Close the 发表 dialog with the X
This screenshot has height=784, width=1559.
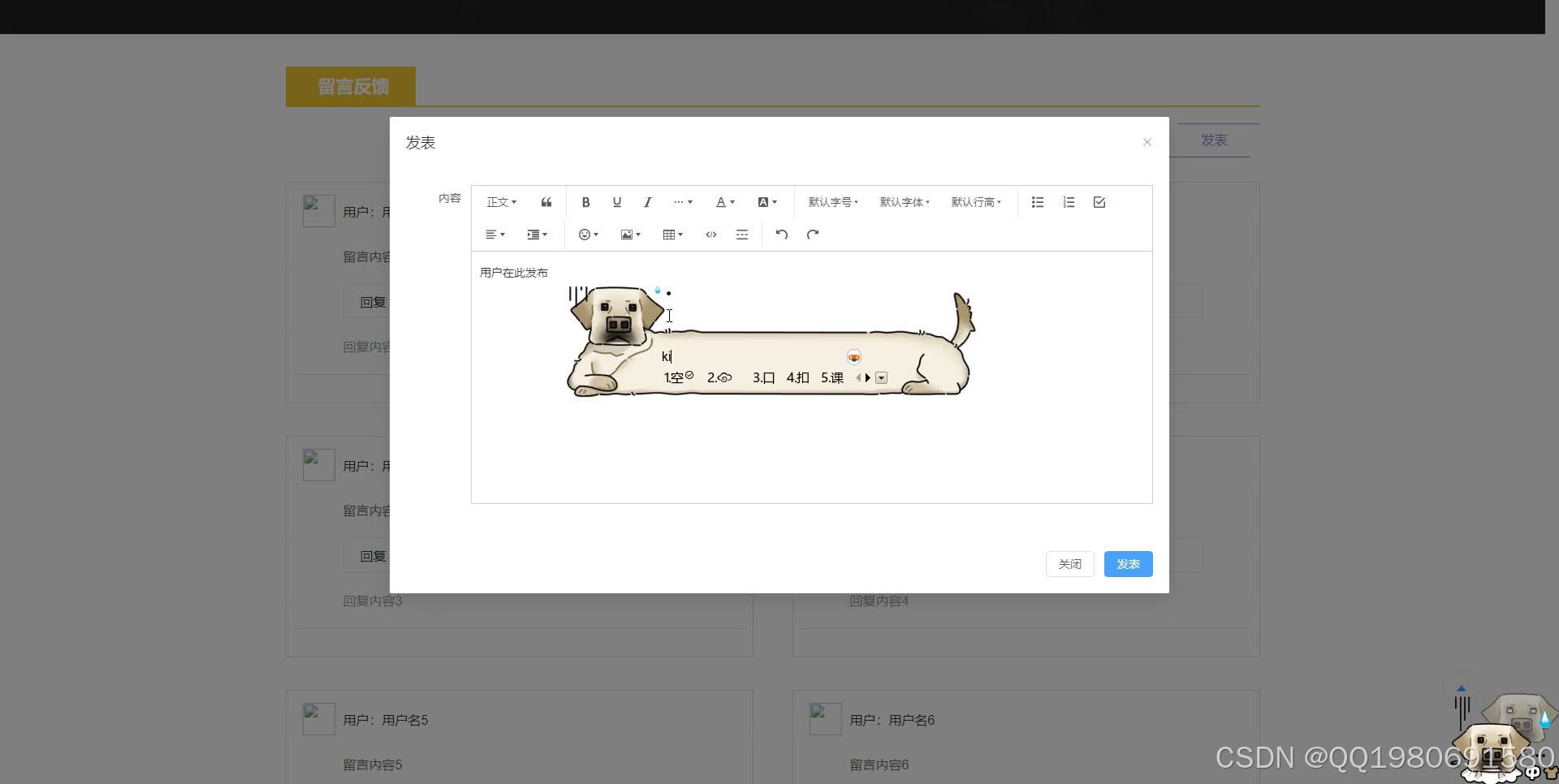click(1147, 142)
